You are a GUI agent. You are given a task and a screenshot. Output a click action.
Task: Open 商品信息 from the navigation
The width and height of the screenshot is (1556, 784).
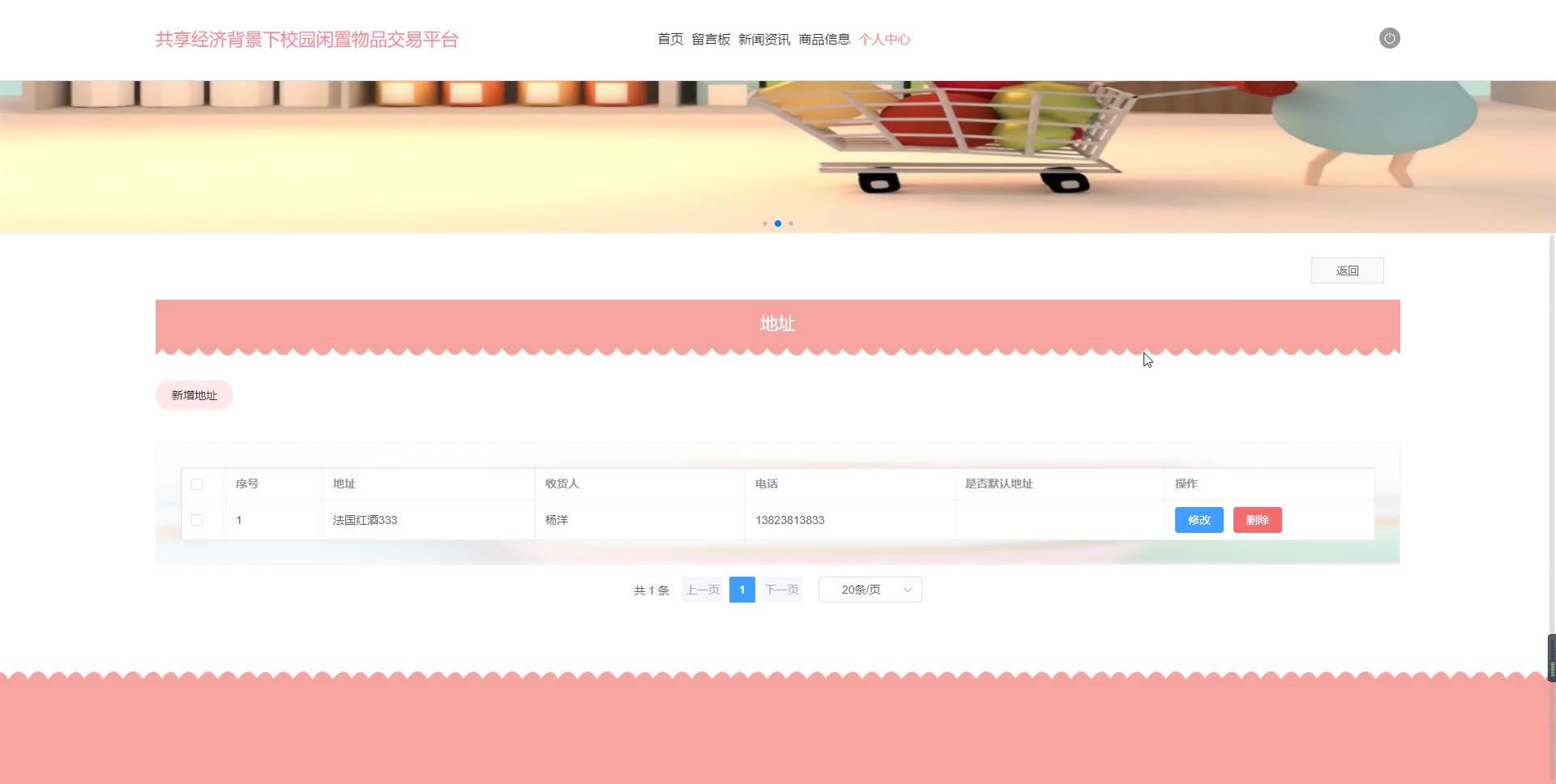click(x=824, y=39)
